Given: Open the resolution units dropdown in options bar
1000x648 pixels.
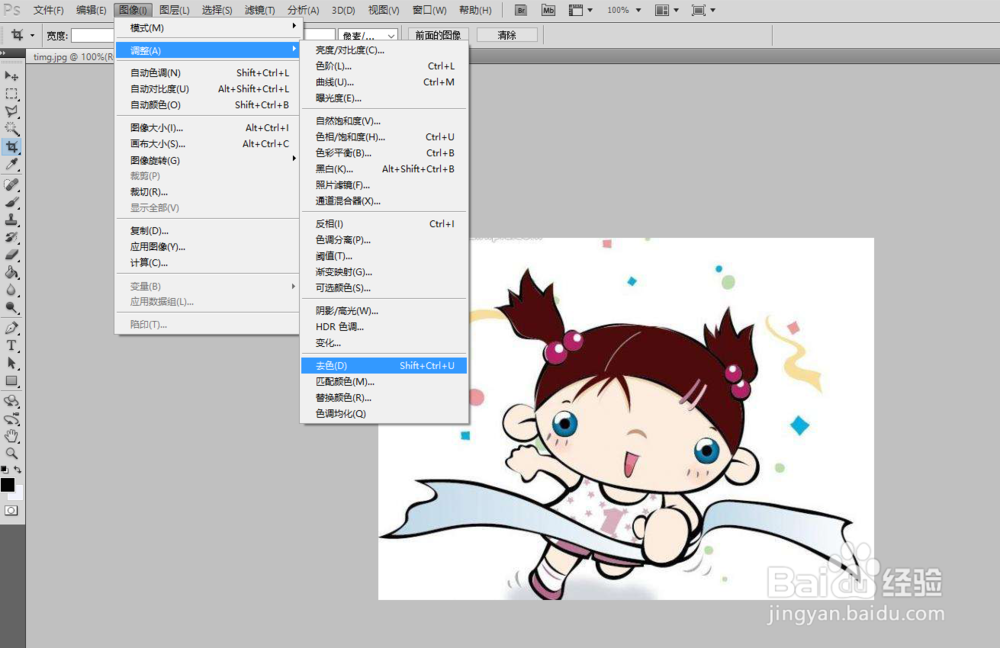Looking at the screenshot, I should point(369,36).
